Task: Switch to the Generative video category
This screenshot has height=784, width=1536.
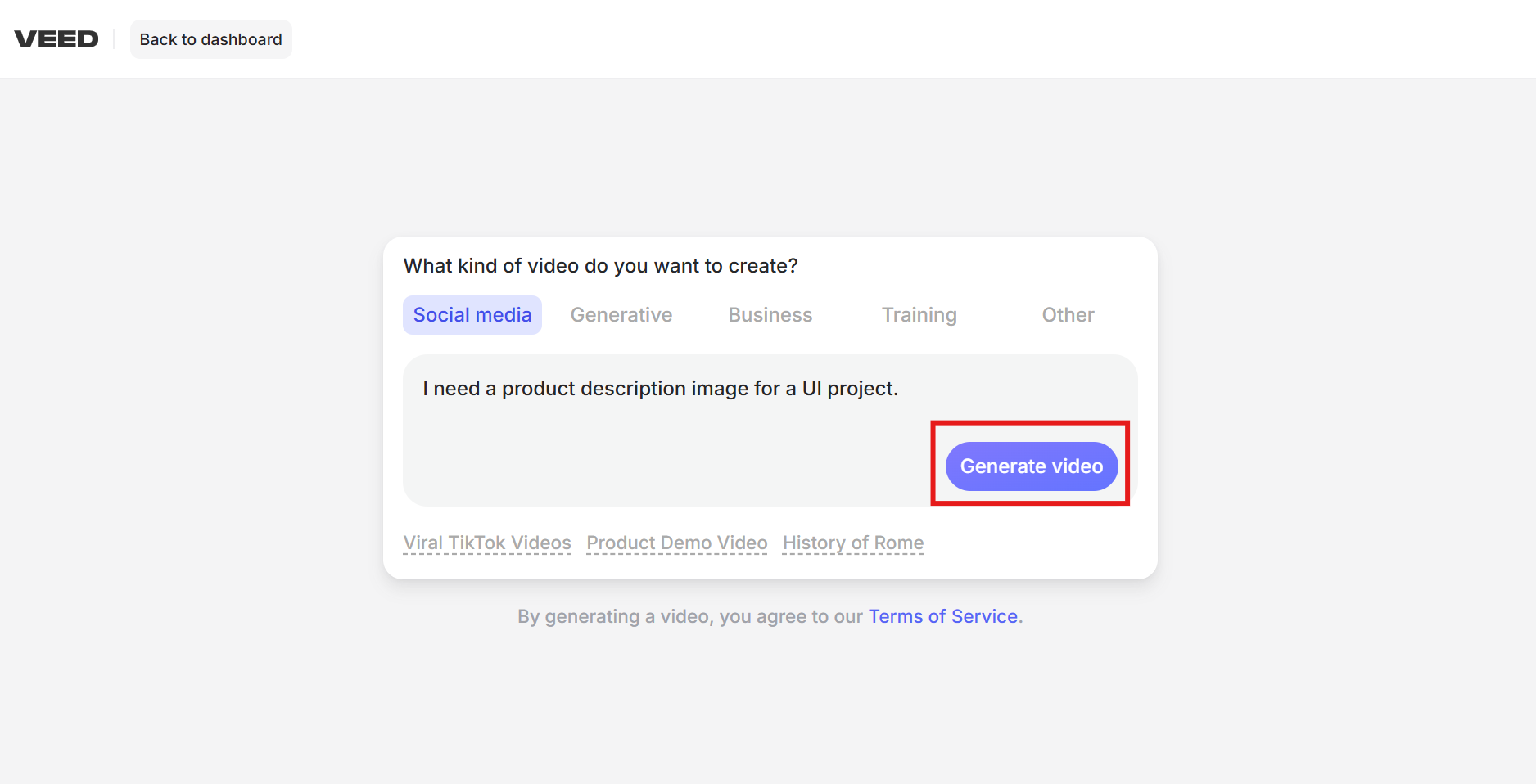Action: (x=621, y=314)
